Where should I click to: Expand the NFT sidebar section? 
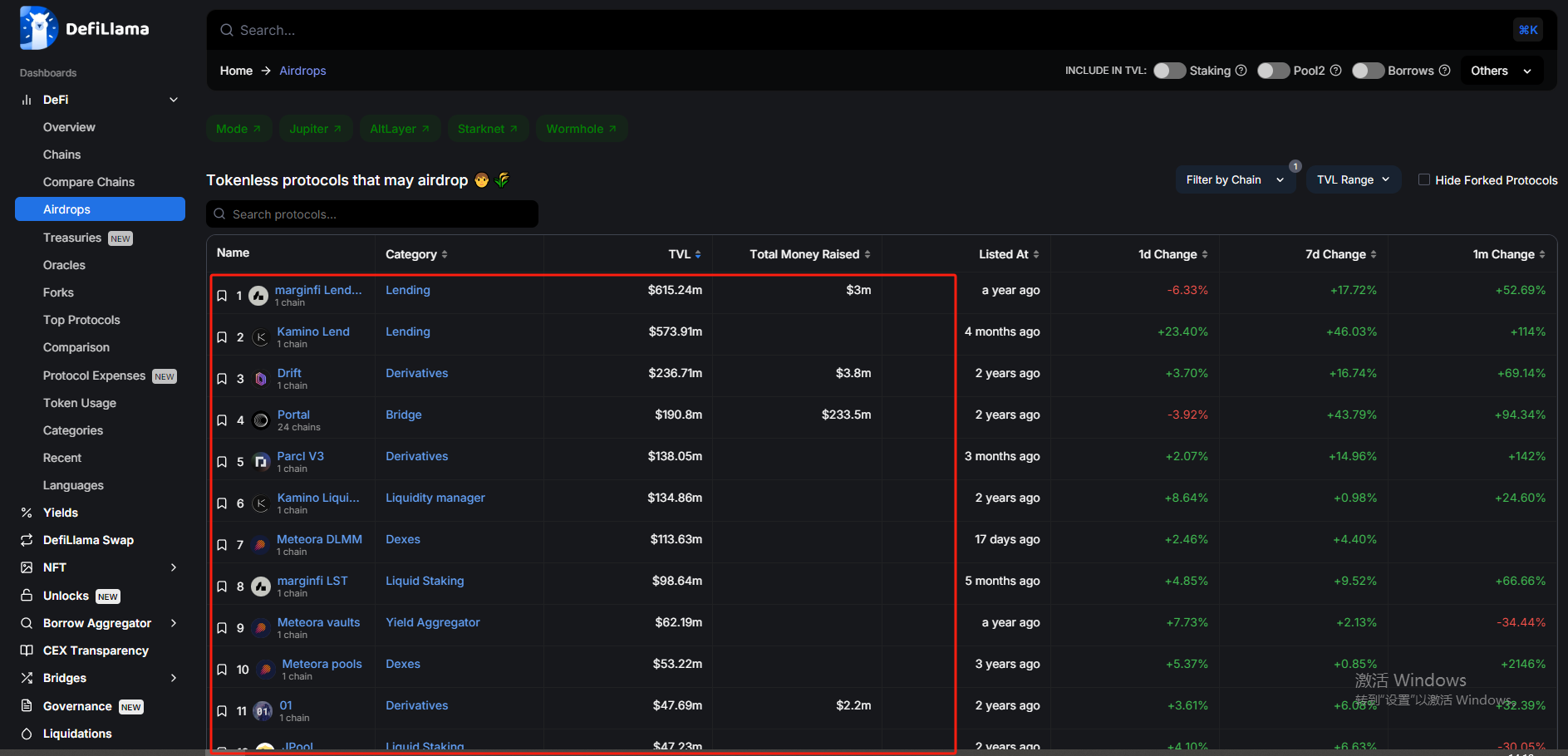[174, 567]
